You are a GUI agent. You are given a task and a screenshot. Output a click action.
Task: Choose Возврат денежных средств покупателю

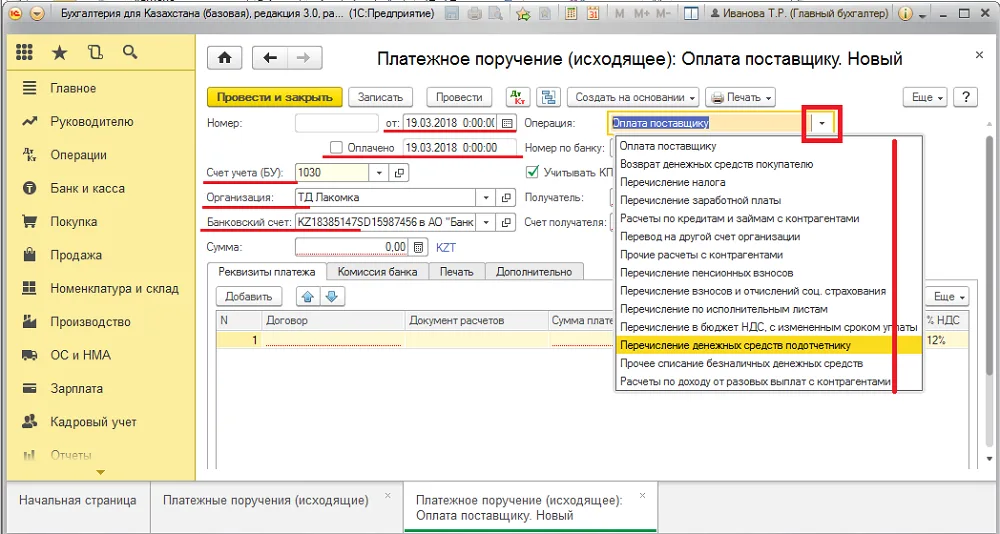click(769, 164)
